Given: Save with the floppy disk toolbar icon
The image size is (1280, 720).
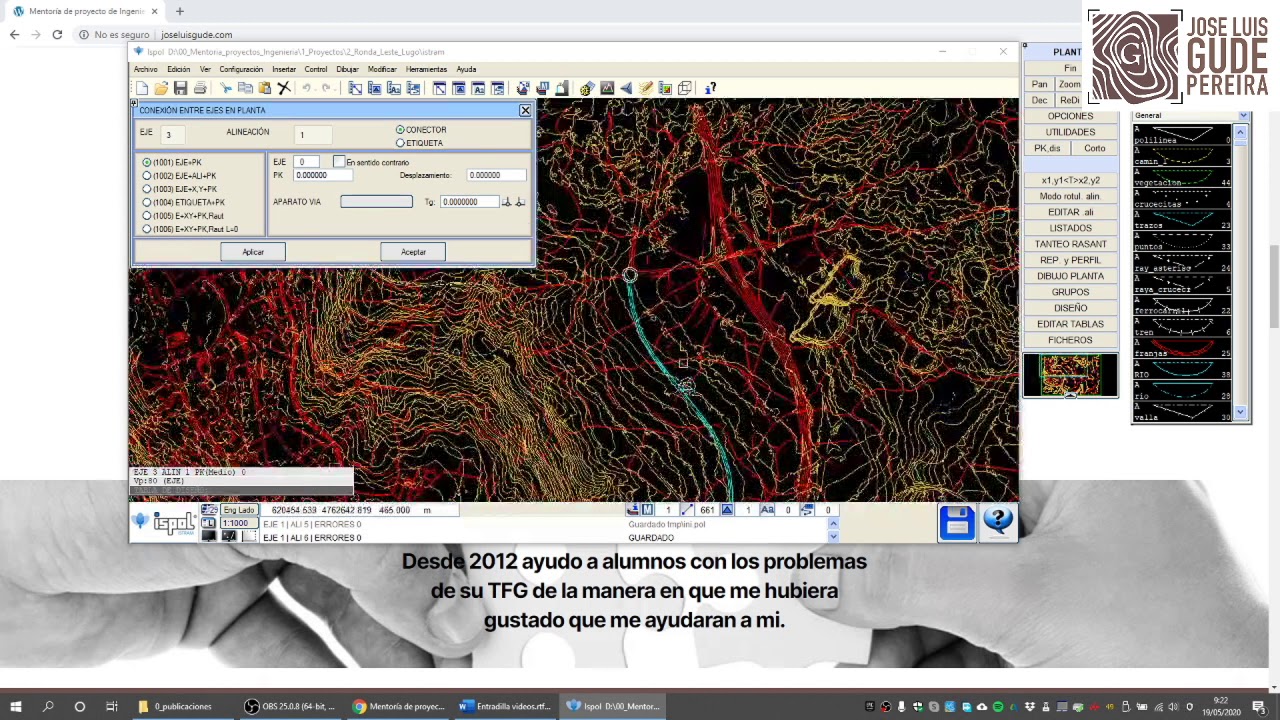Looking at the screenshot, I should click(180, 88).
